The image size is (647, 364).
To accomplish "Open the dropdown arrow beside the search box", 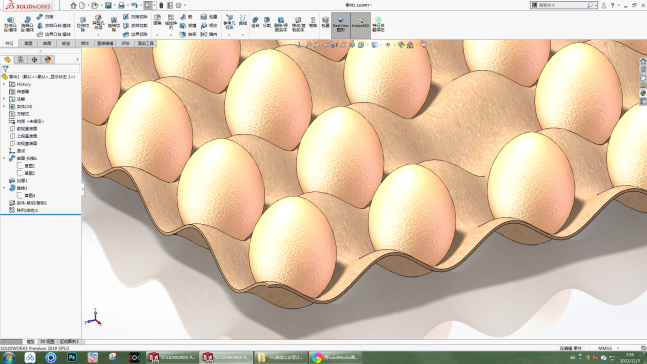I will [596, 5].
